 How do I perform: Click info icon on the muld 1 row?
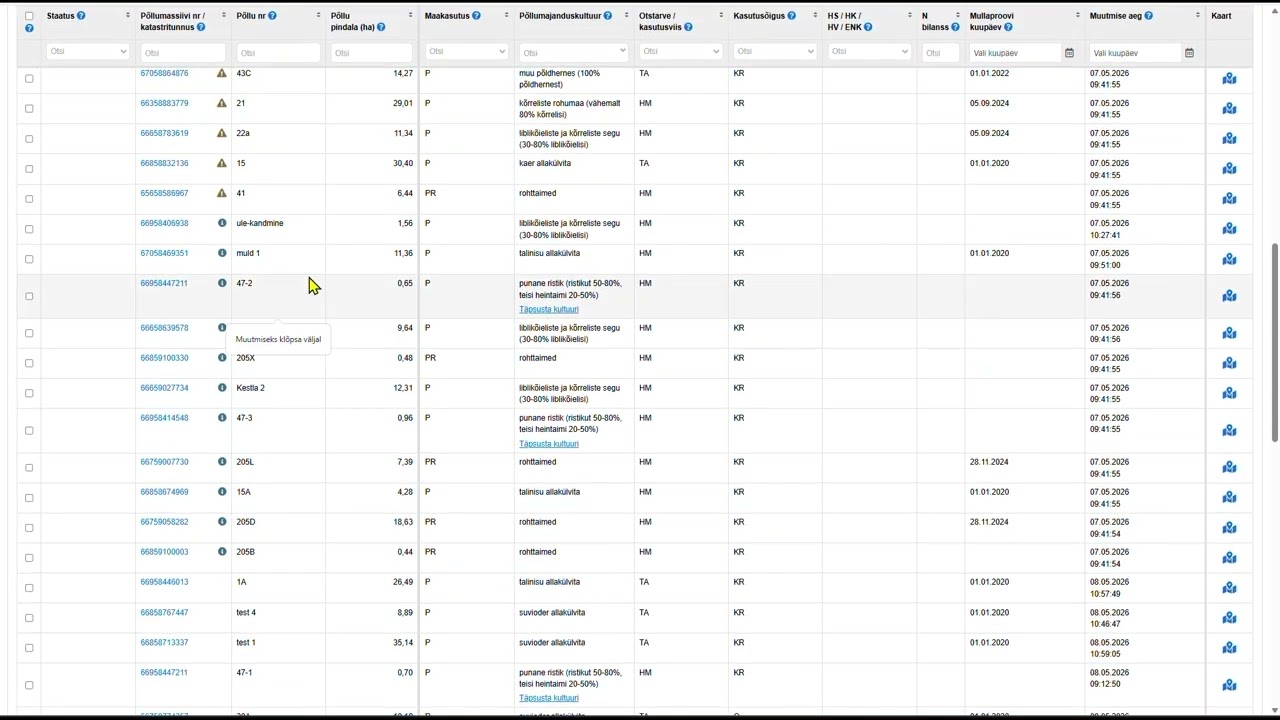[222, 253]
